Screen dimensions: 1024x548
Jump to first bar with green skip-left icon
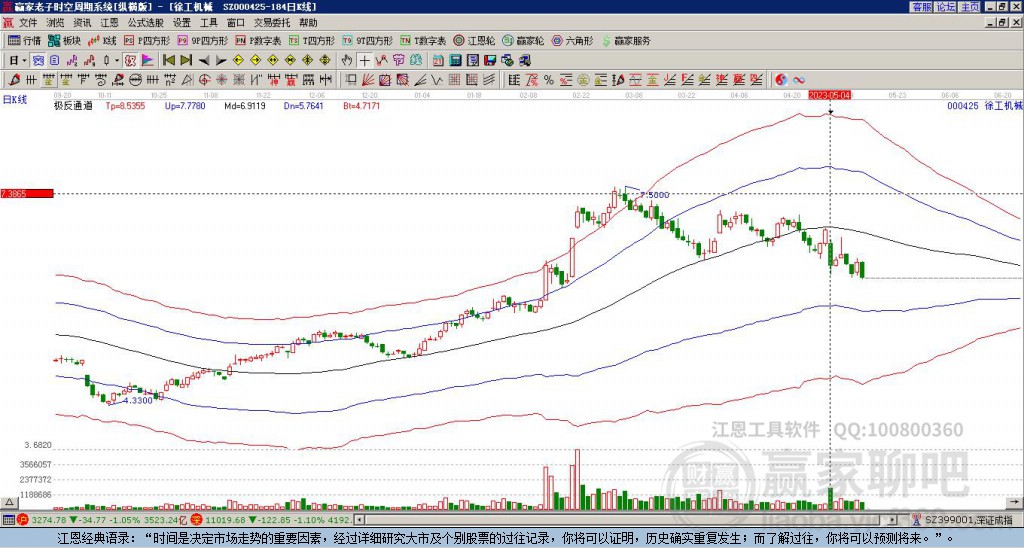point(168,60)
